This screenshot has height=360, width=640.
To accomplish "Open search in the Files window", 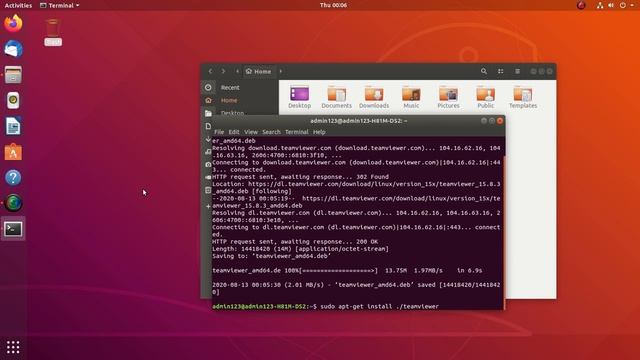I will pos(484,71).
